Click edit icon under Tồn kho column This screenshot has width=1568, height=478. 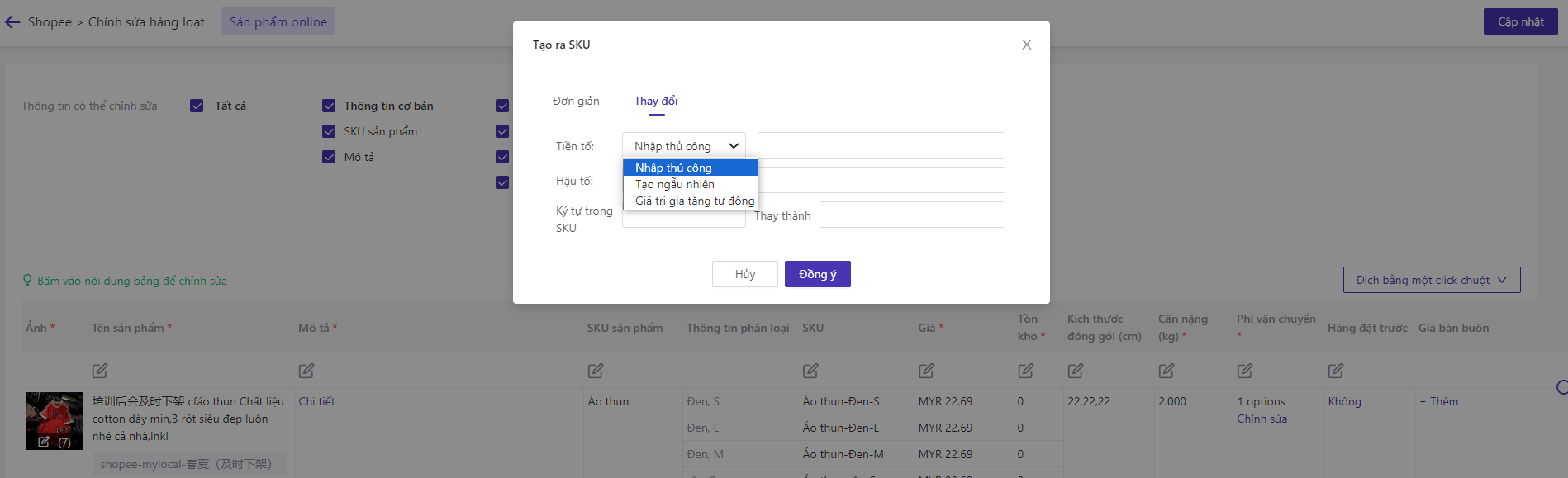(x=1025, y=371)
